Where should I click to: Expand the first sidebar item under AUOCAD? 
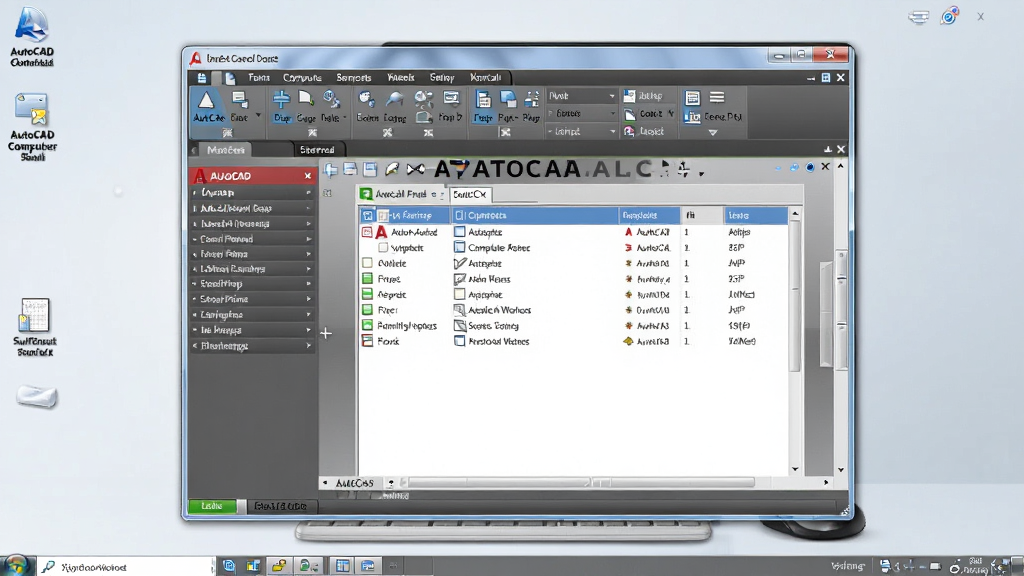click(252, 193)
